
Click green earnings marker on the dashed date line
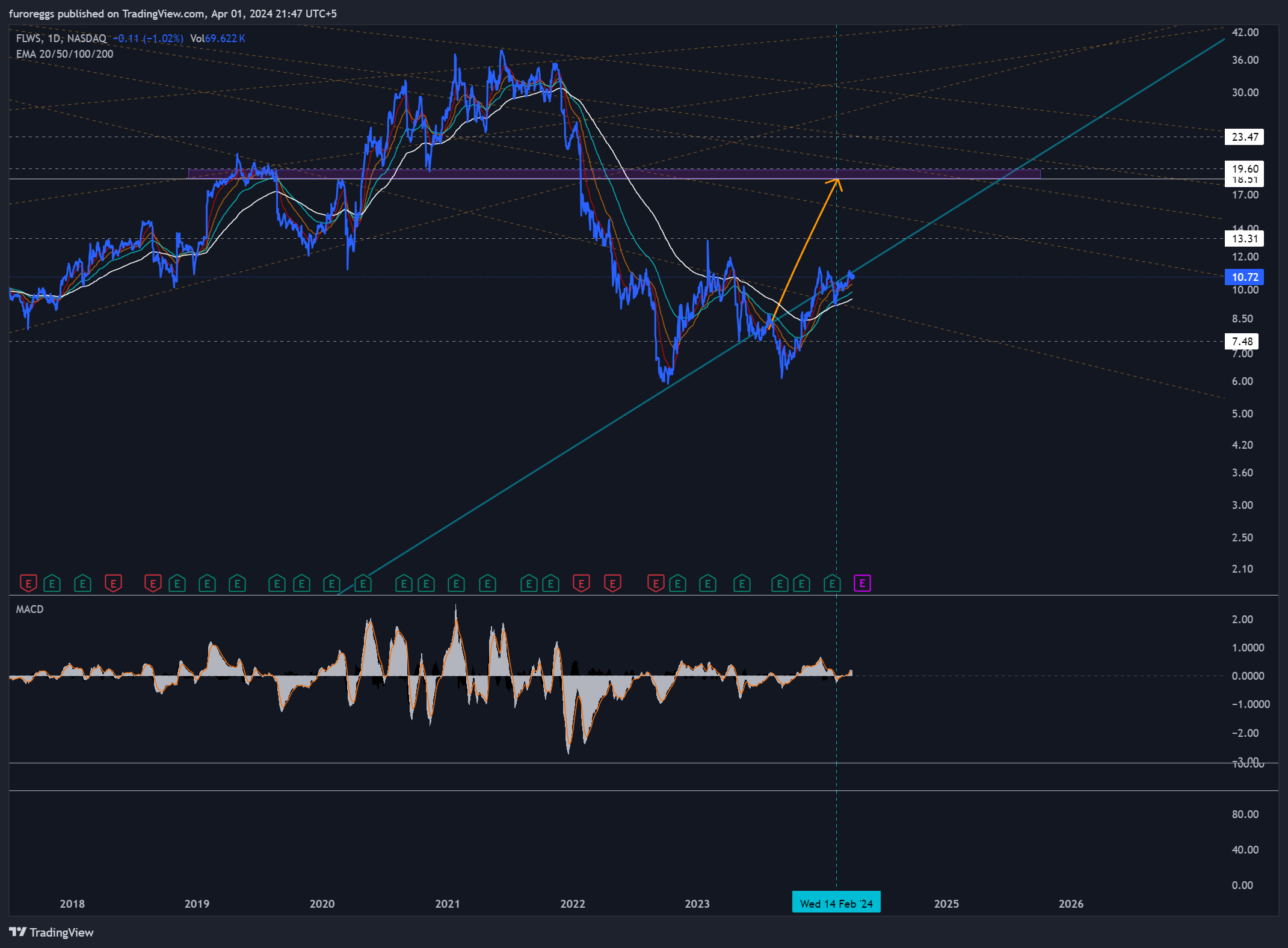coord(832,583)
